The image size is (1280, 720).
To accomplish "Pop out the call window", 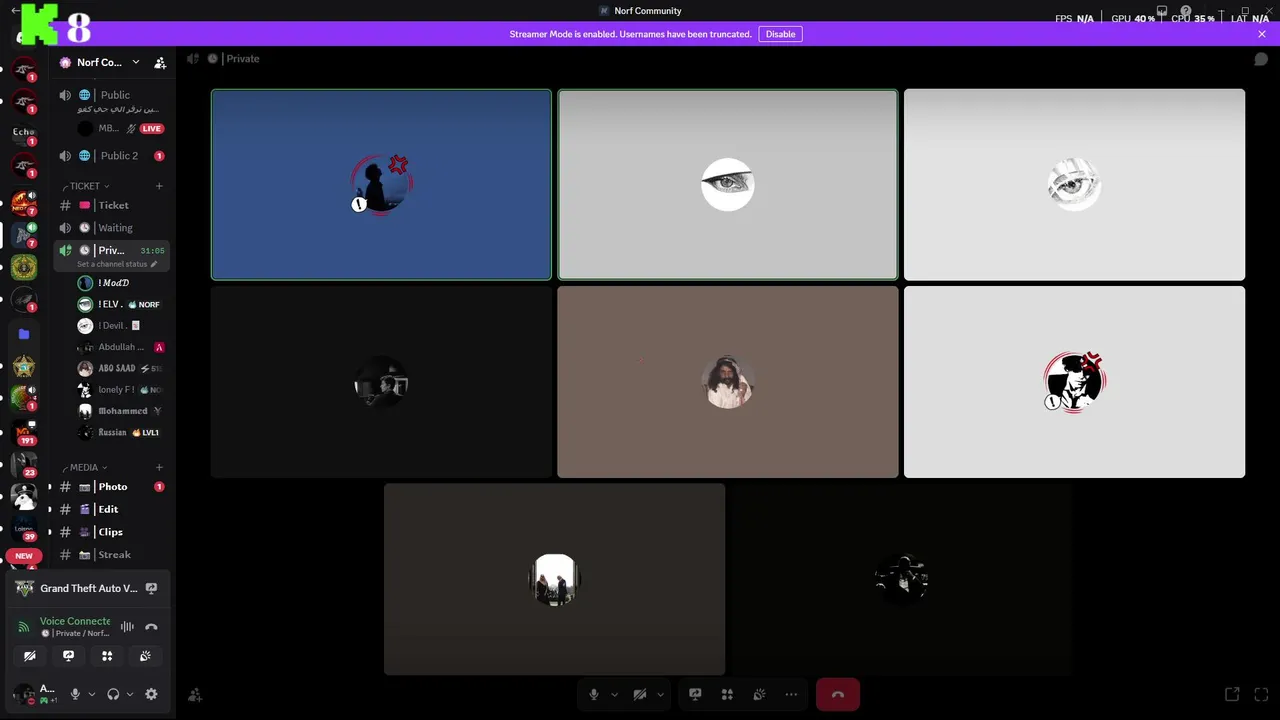I will [x=1232, y=695].
